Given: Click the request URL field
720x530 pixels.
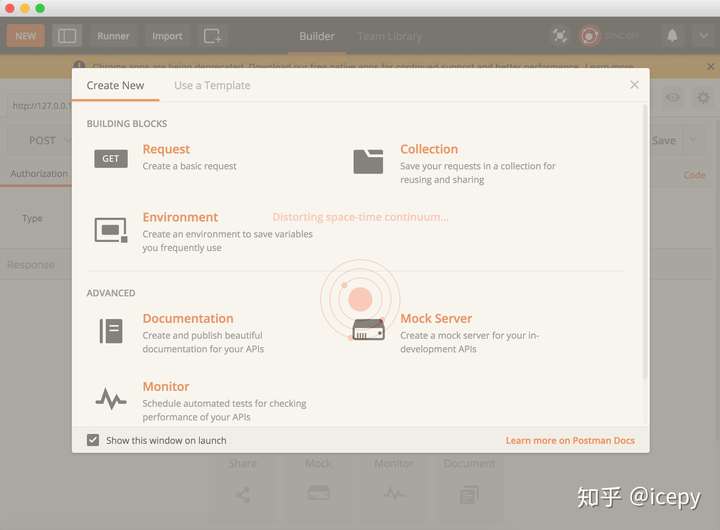Looking at the screenshot, I should pyautogui.click(x=39, y=106).
